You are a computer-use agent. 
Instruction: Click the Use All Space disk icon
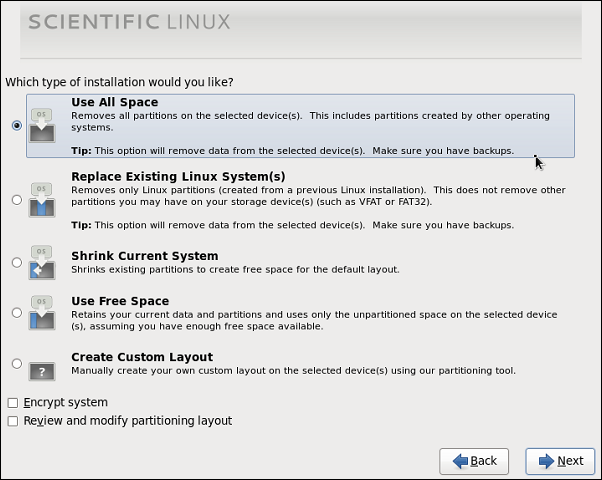coord(42,126)
